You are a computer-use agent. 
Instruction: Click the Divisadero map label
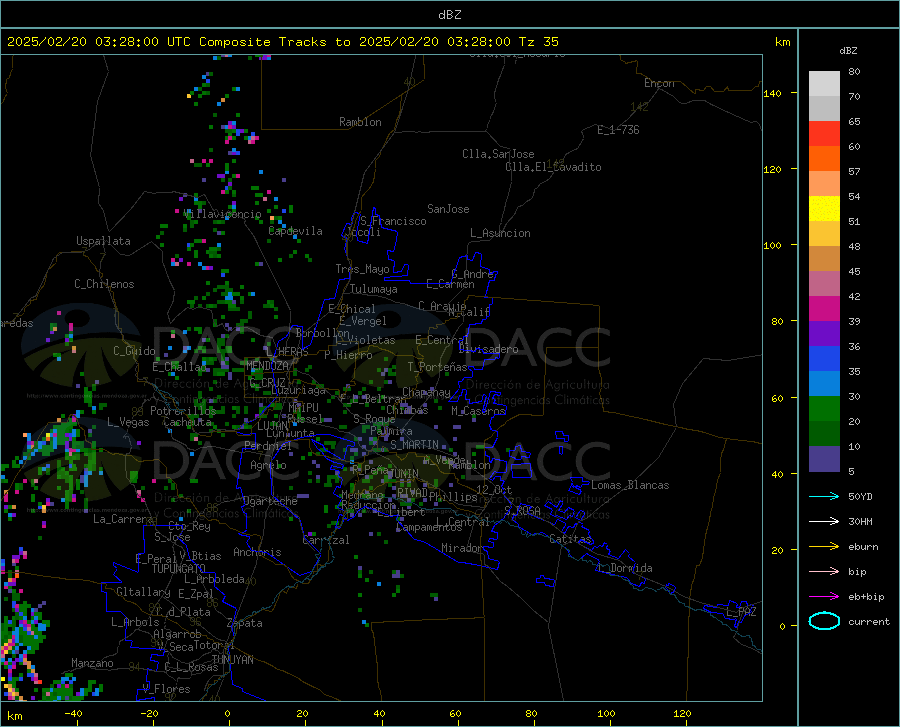click(x=488, y=349)
